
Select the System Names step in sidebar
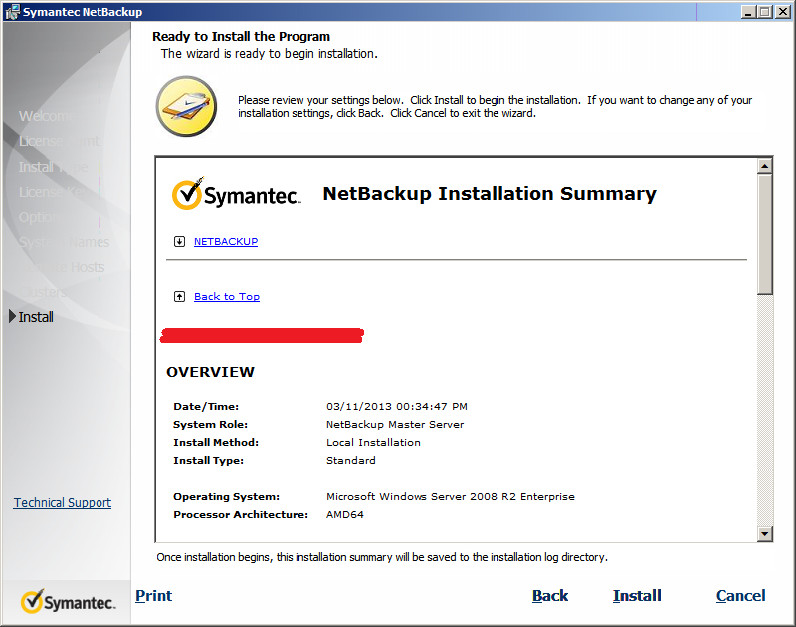[x=64, y=242]
